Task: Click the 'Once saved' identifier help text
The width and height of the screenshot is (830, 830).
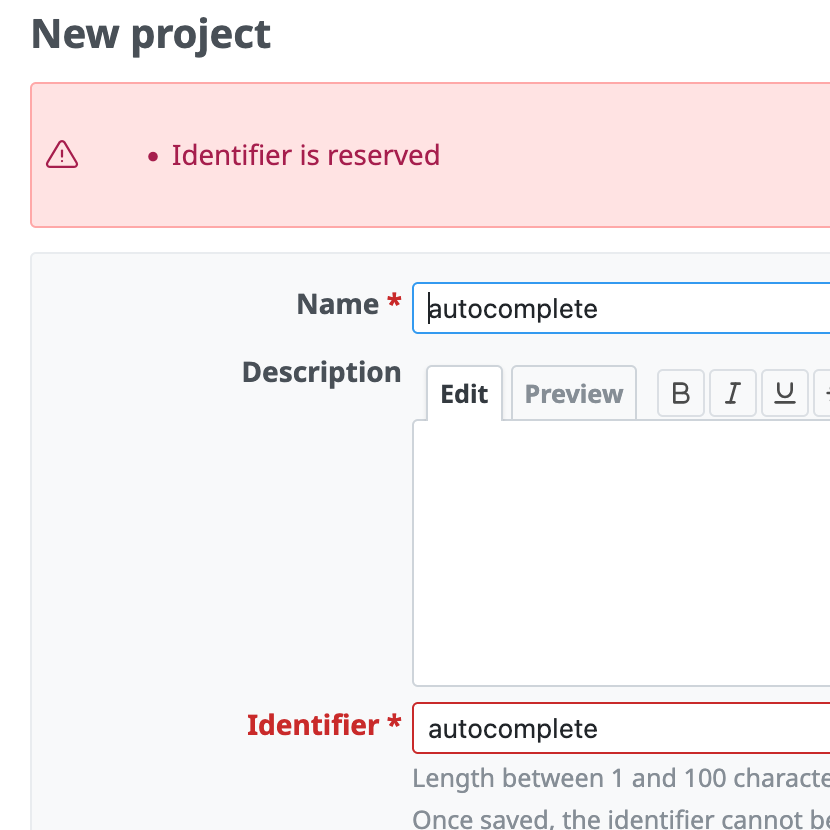Action: (620, 819)
